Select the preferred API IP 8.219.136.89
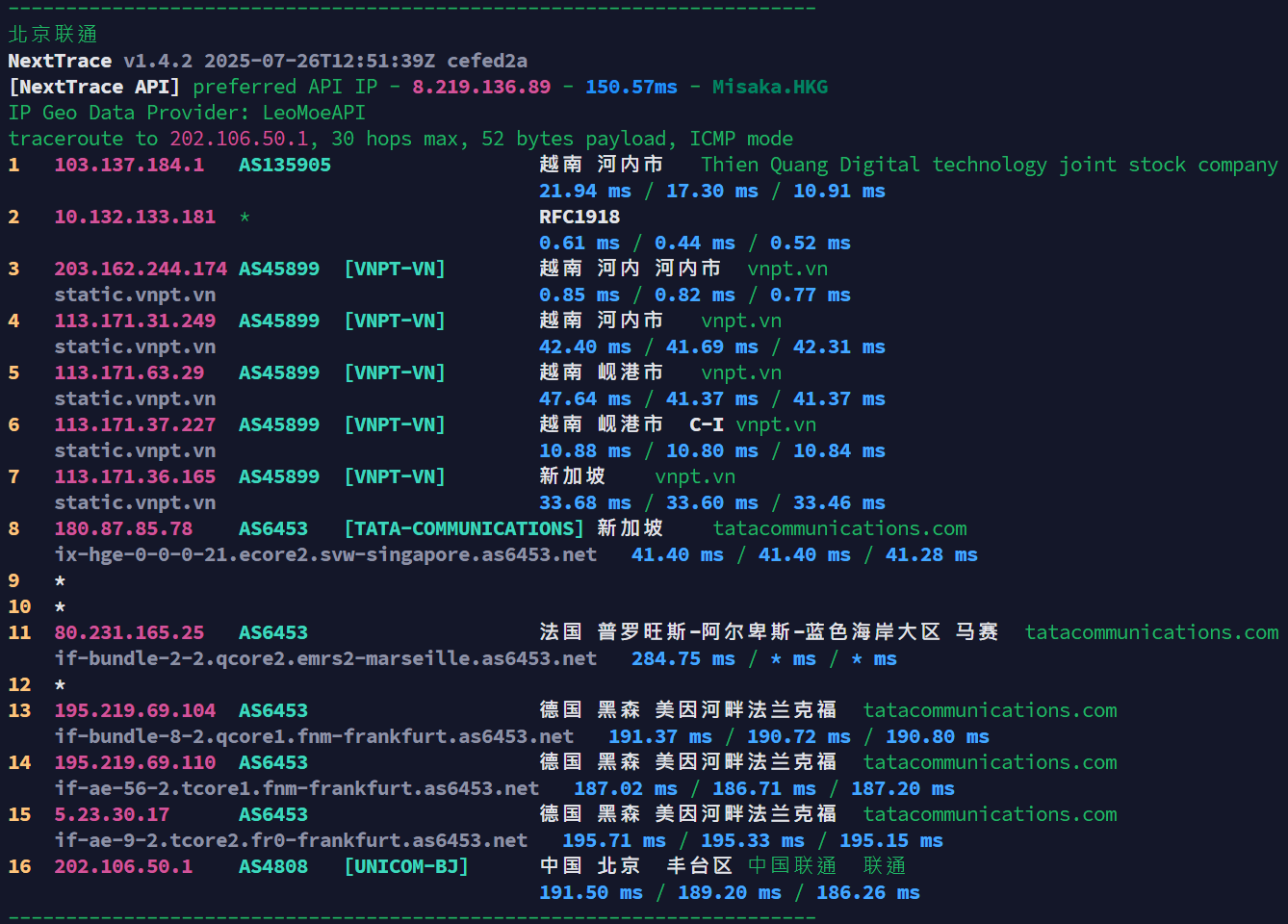The height and width of the screenshot is (924, 1288). click(481, 87)
